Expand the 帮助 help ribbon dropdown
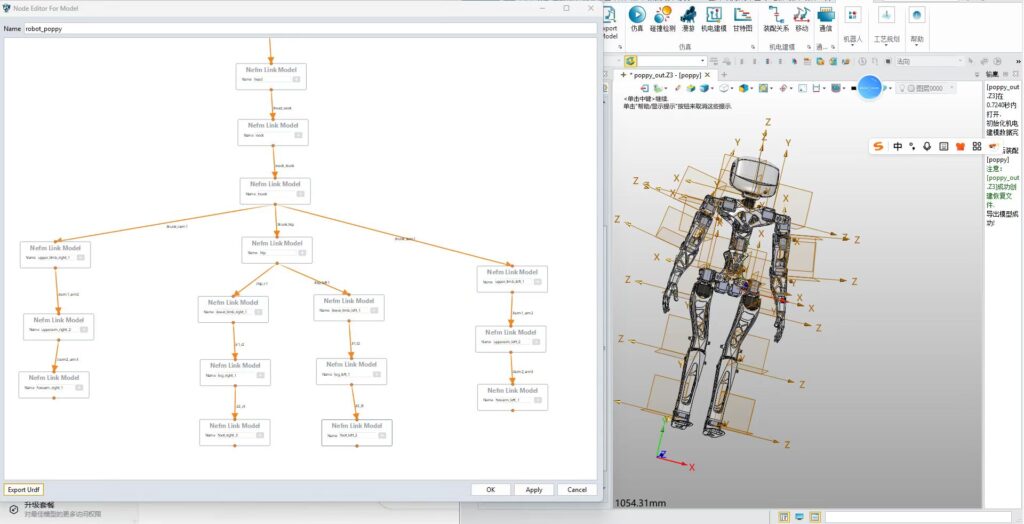The width and height of the screenshot is (1024, 524). [x=916, y=39]
